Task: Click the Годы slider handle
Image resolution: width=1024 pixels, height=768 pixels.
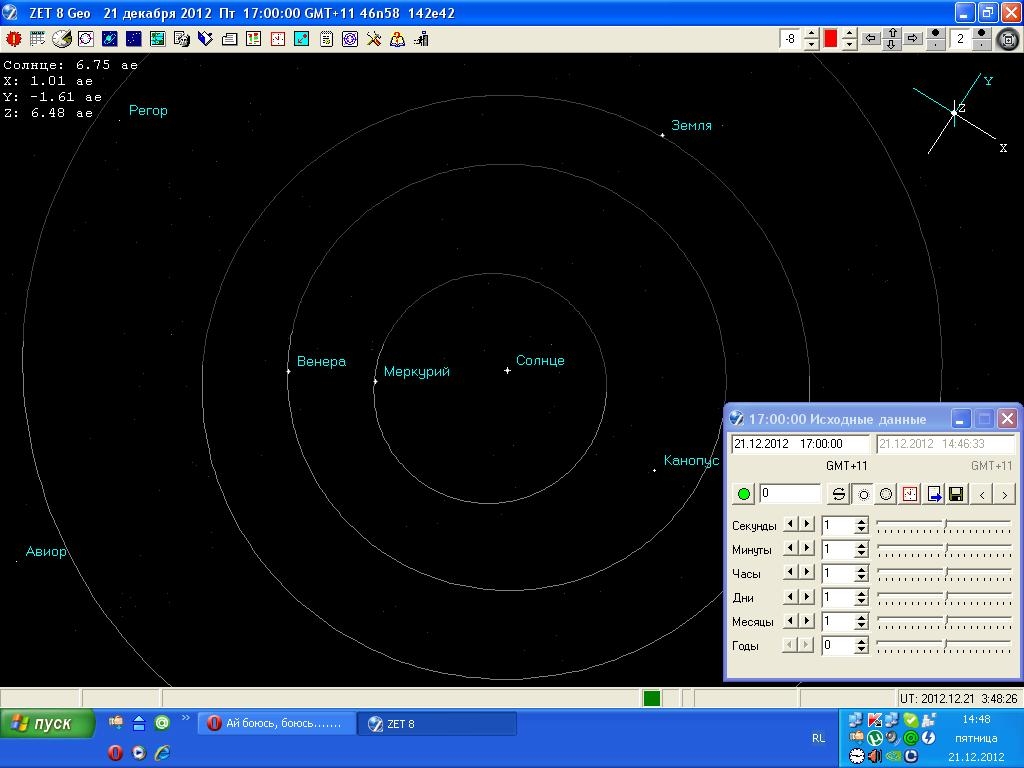Action: click(945, 645)
